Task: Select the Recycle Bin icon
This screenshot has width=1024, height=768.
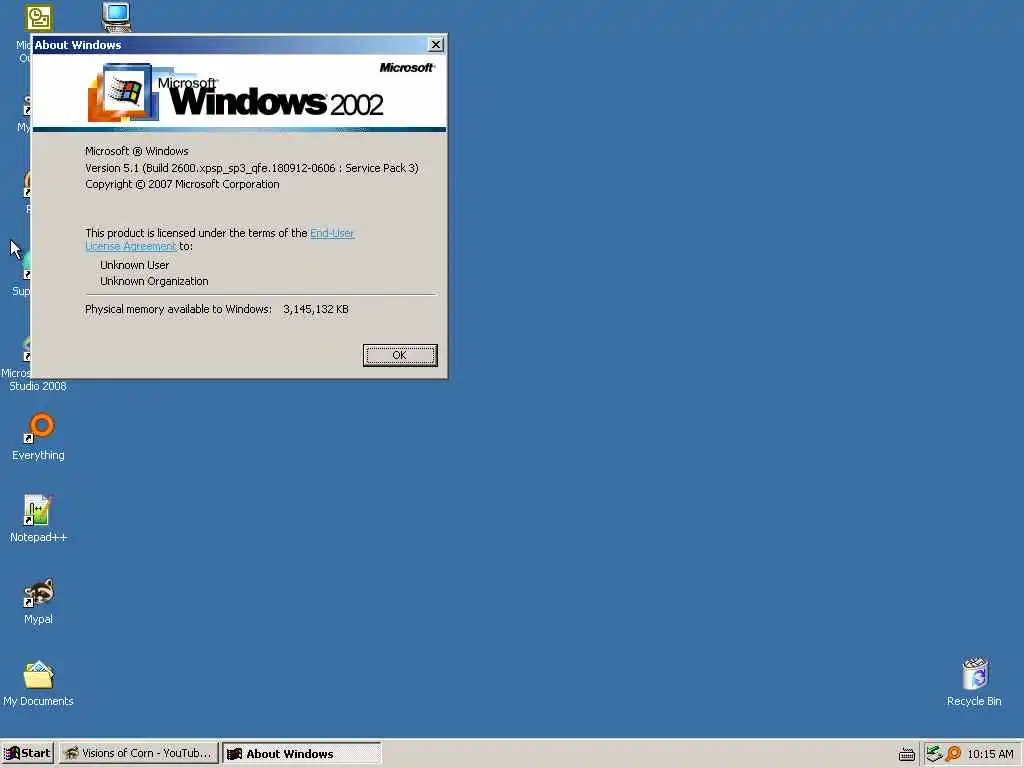Action: pyautogui.click(x=974, y=682)
